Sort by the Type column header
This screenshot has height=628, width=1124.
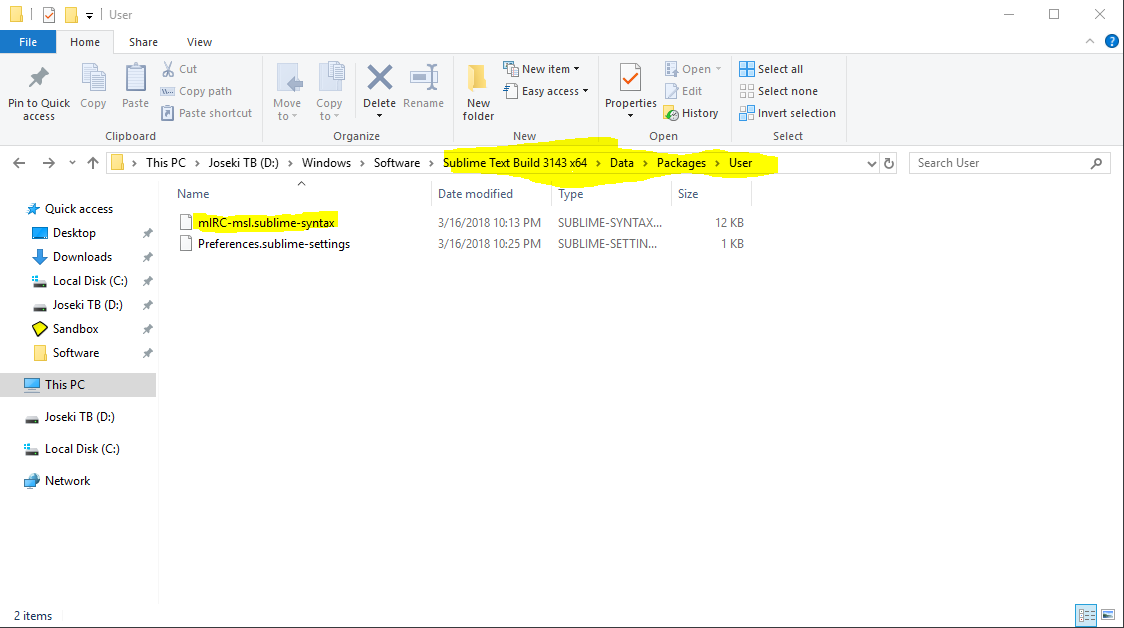pyautogui.click(x=571, y=194)
